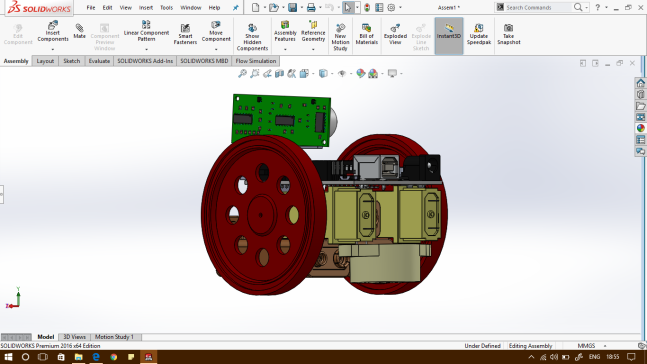Viewport: 647px width, 364px height.
Task: Open the File menu
Action: 91,7
